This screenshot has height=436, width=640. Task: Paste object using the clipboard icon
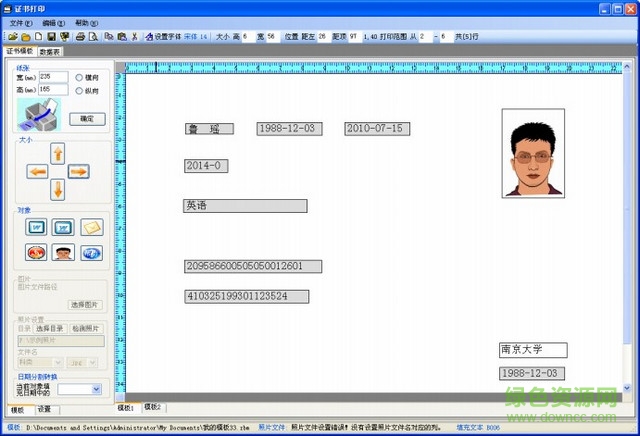click(122, 37)
